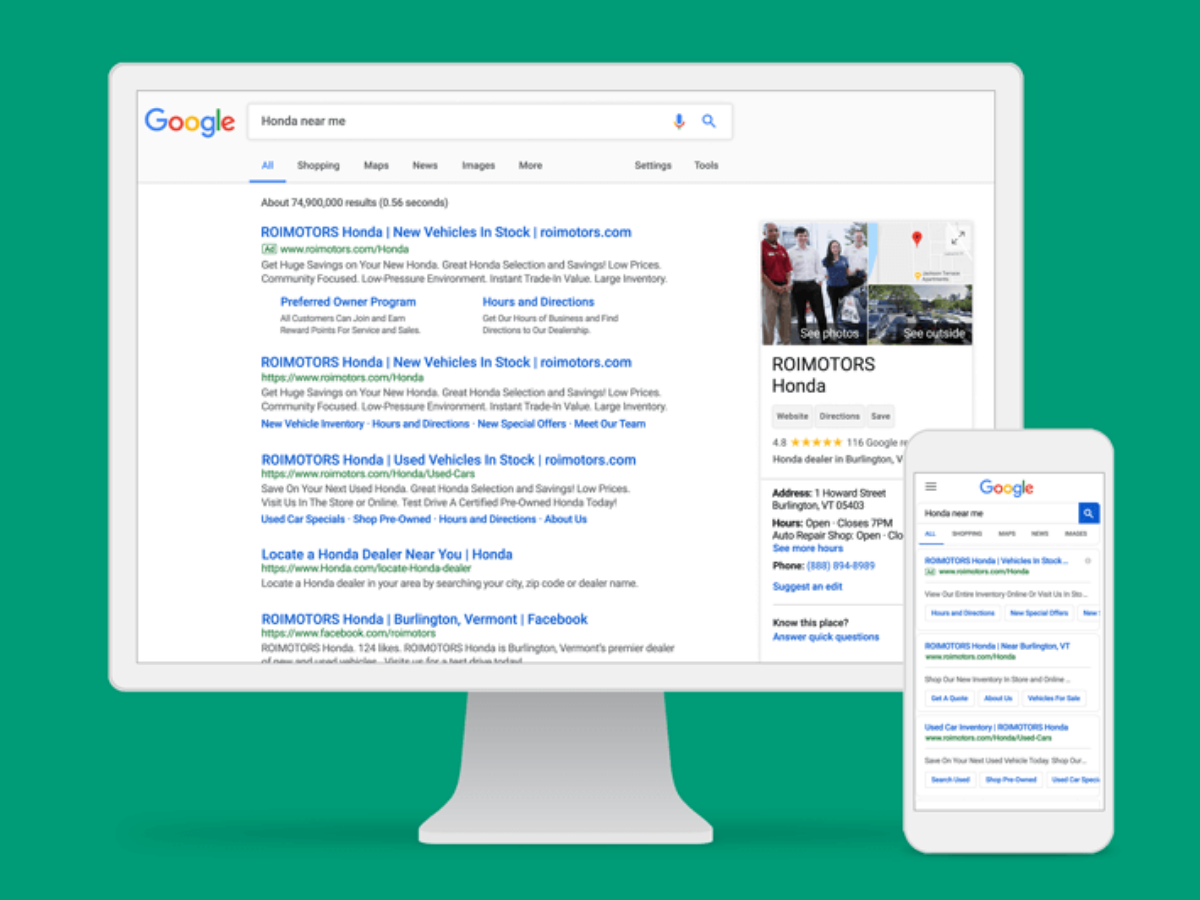The image size is (1200, 900).
Task: Click the About Us sitelink on desktop
Action: (x=566, y=519)
